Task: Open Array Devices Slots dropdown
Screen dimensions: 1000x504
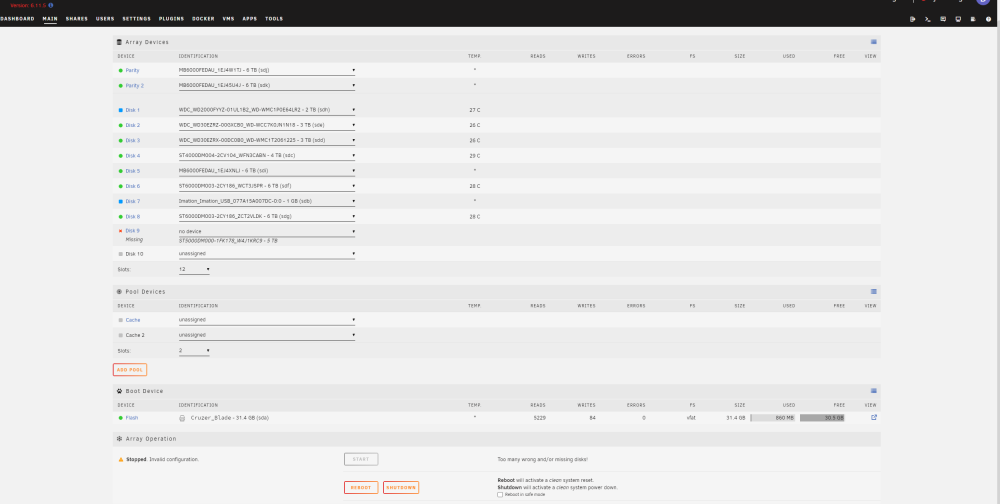Action: point(194,270)
